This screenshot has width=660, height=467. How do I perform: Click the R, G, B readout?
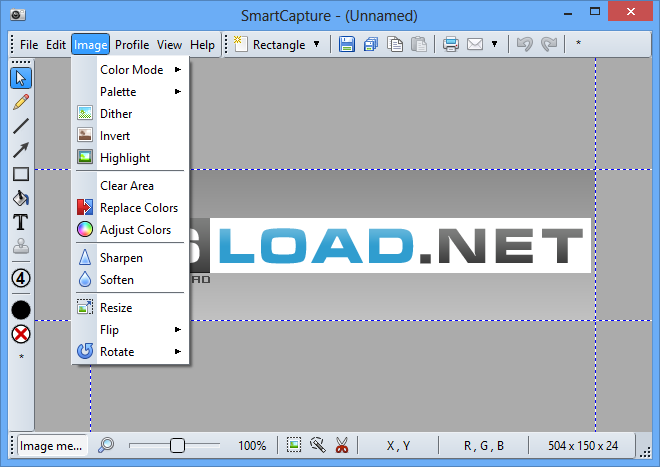click(484, 446)
